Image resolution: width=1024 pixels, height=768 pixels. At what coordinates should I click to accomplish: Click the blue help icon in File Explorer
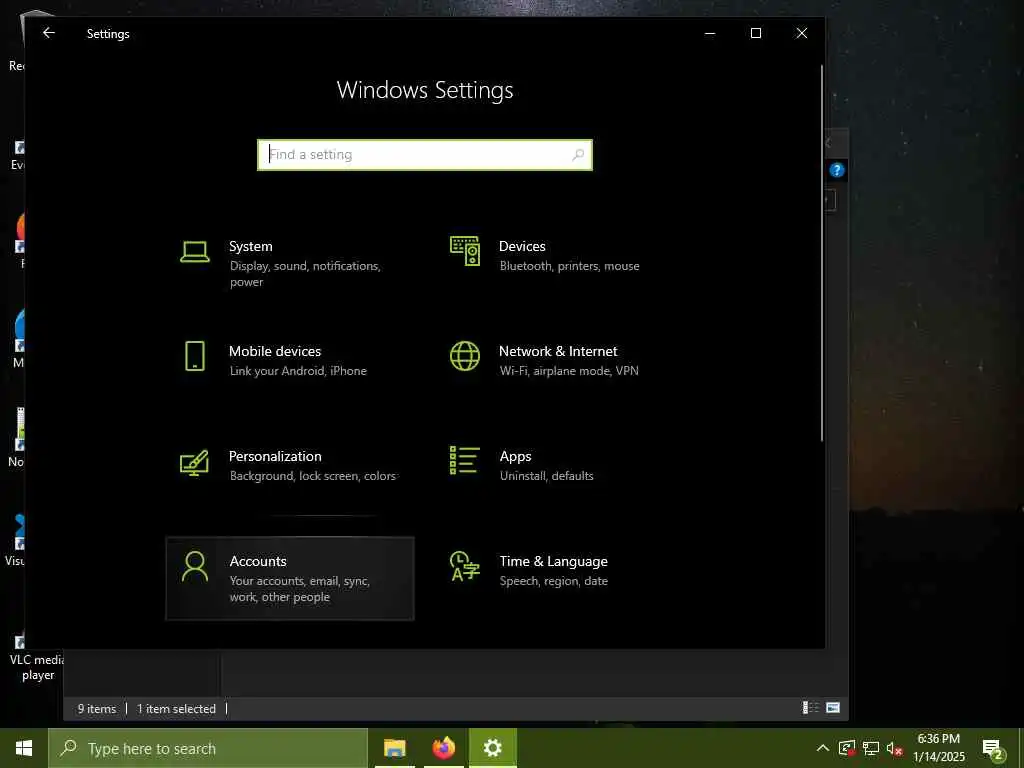pyautogui.click(x=837, y=170)
